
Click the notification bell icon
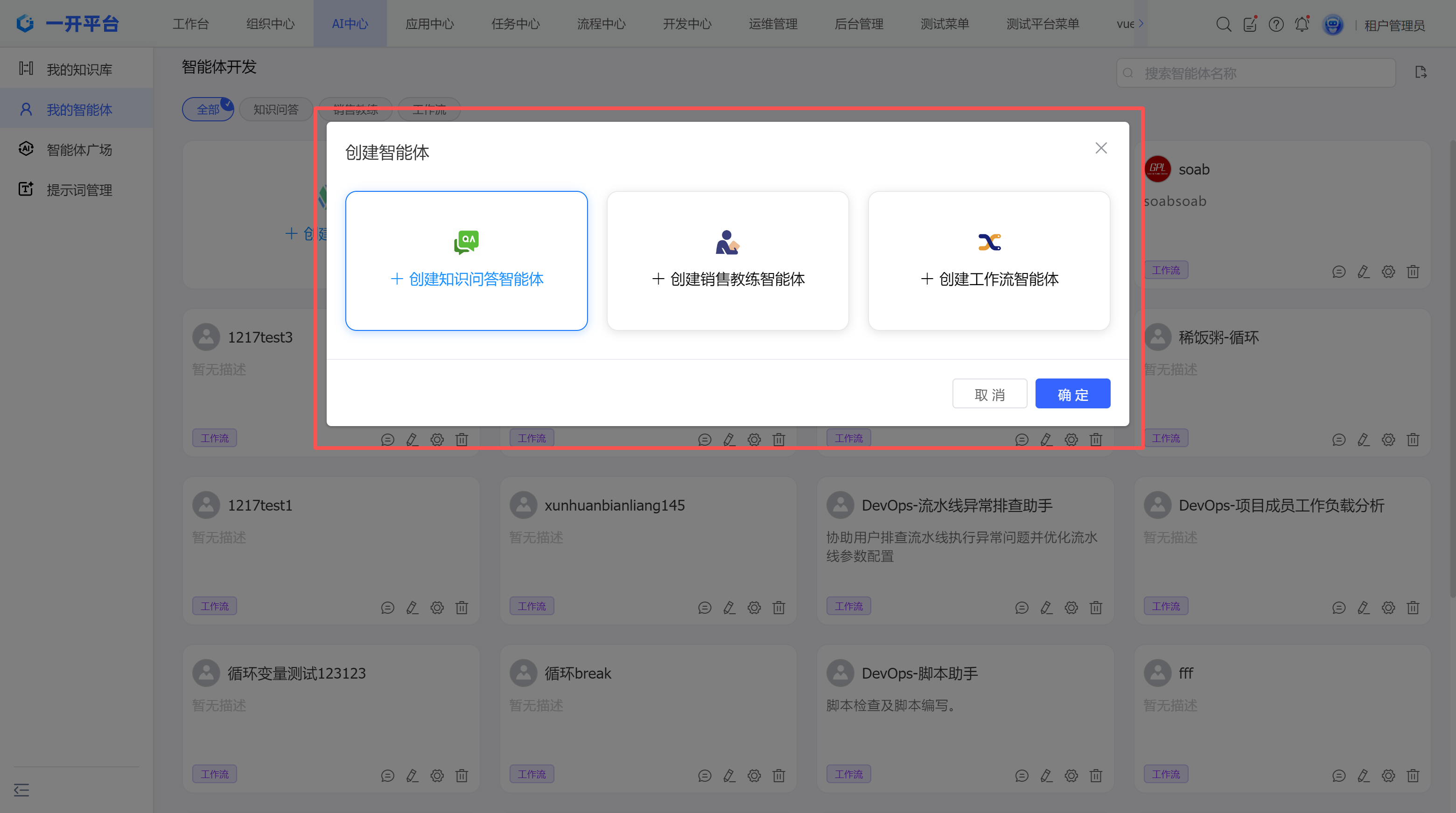1302,24
